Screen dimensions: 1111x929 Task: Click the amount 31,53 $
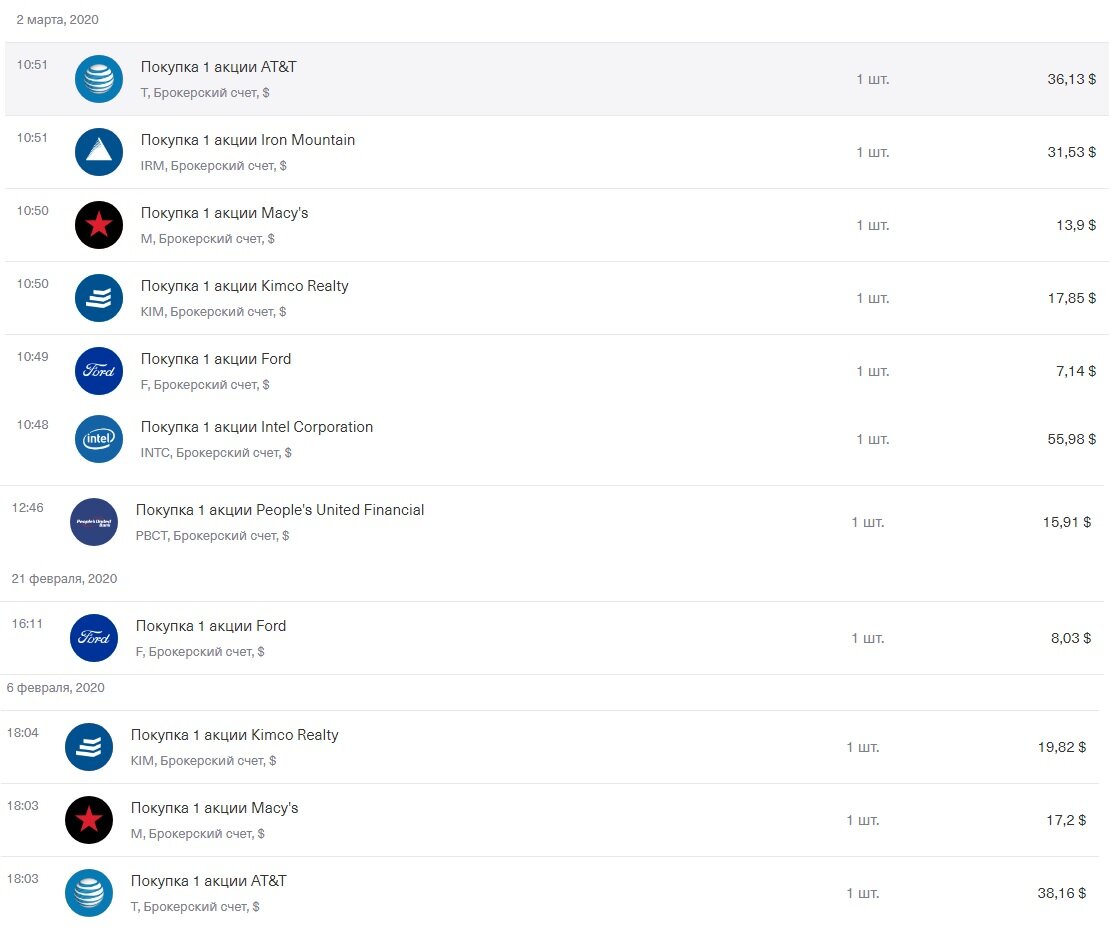[x=1071, y=152]
